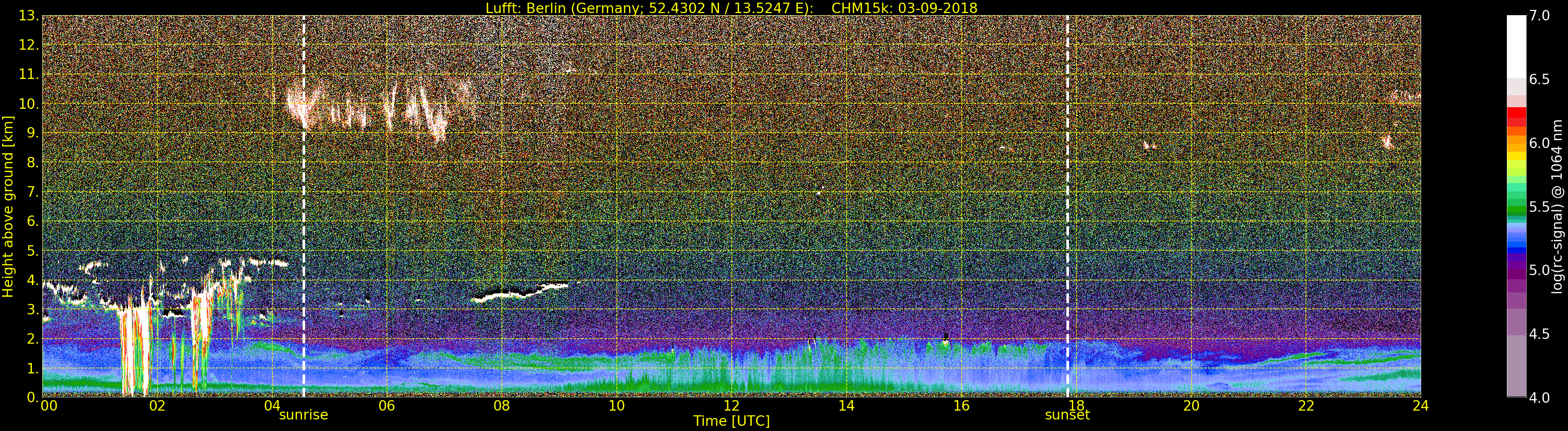
Task: Click the 'sunrise' label below the time axis
Action: [x=303, y=415]
